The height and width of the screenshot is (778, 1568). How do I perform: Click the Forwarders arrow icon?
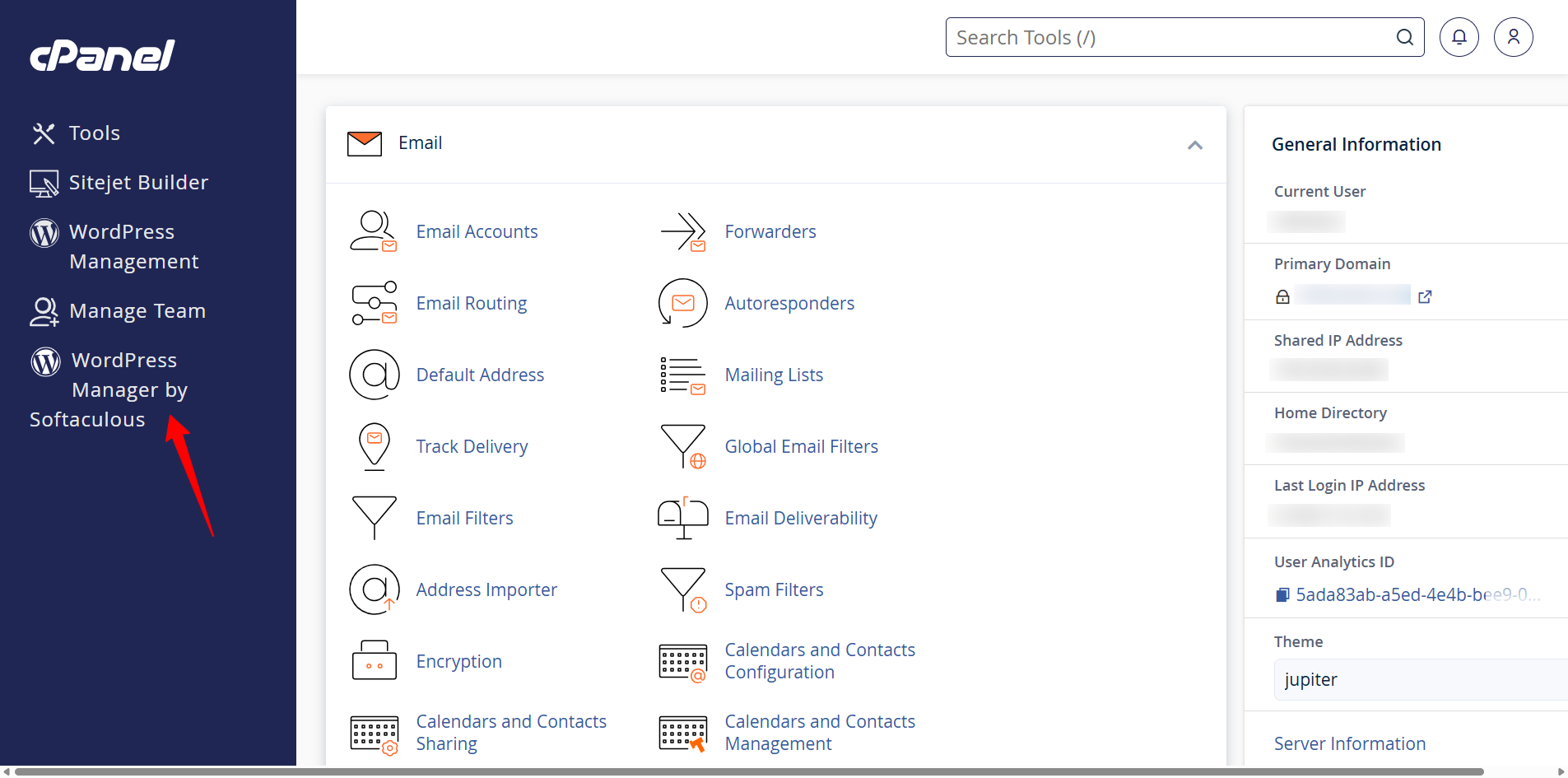point(683,231)
